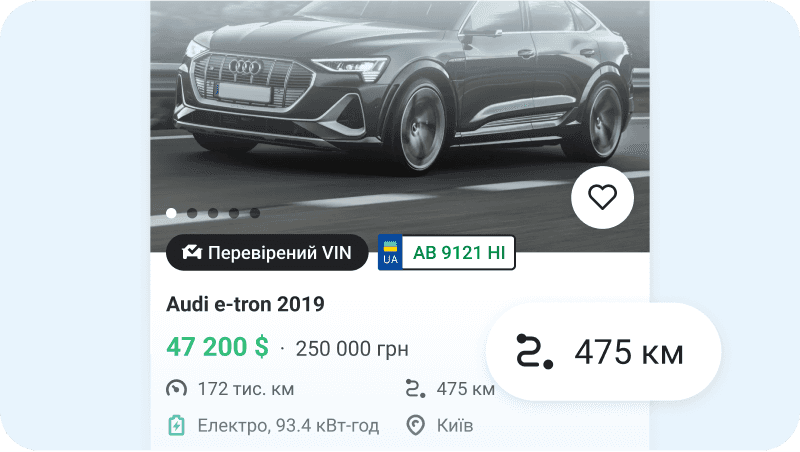Screen dimensions: 800x452
Task: Click the green battery charging icon
Action: point(177,425)
